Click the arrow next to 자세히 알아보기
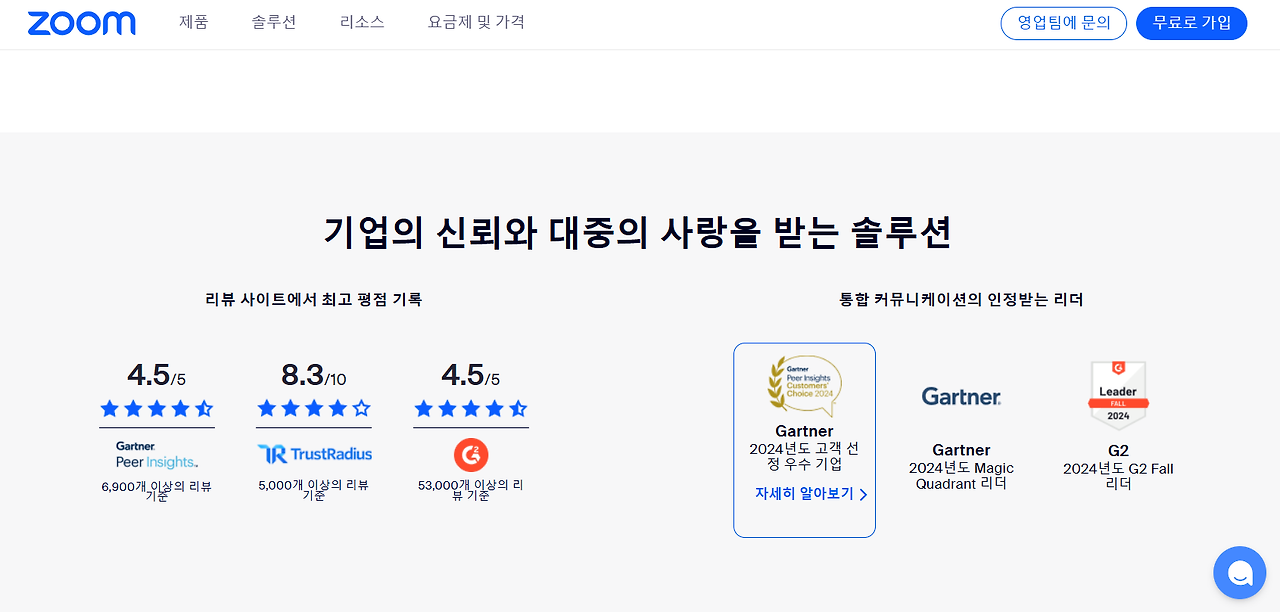The width and height of the screenshot is (1280, 612). click(863, 494)
